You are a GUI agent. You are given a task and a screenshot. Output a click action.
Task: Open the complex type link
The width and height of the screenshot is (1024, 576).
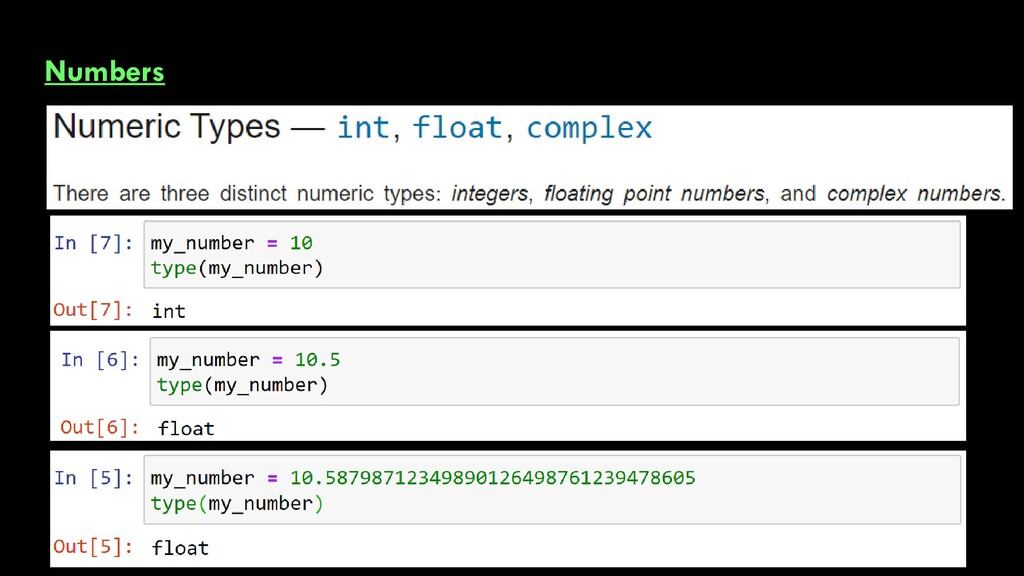[x=589, y=128]
